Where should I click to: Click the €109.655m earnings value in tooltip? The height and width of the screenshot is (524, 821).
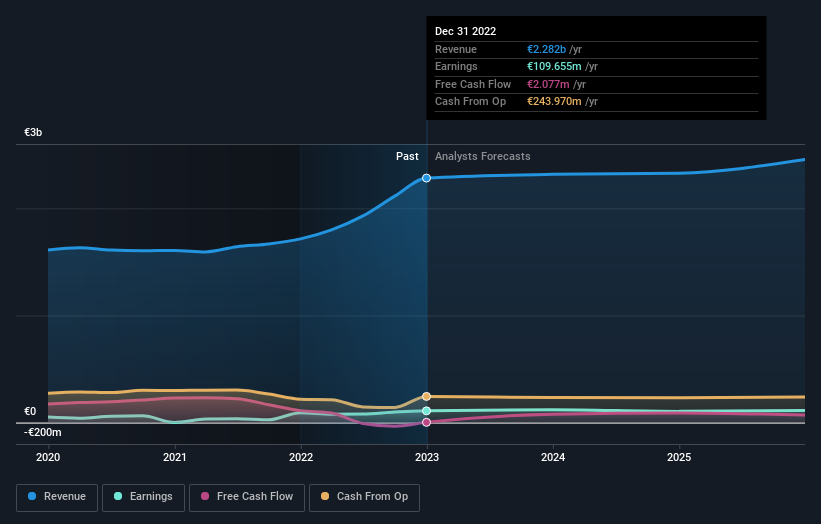pos(554,66)
